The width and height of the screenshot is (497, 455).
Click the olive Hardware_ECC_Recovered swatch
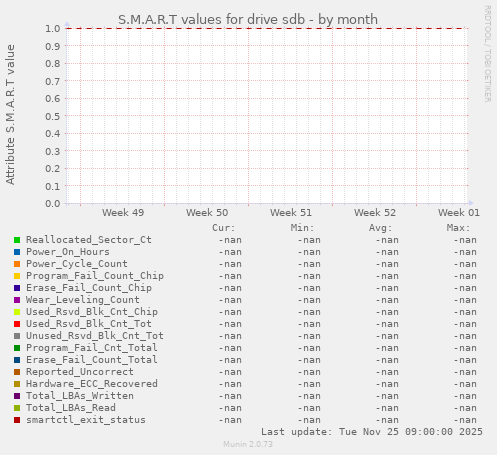pos(17,384)
